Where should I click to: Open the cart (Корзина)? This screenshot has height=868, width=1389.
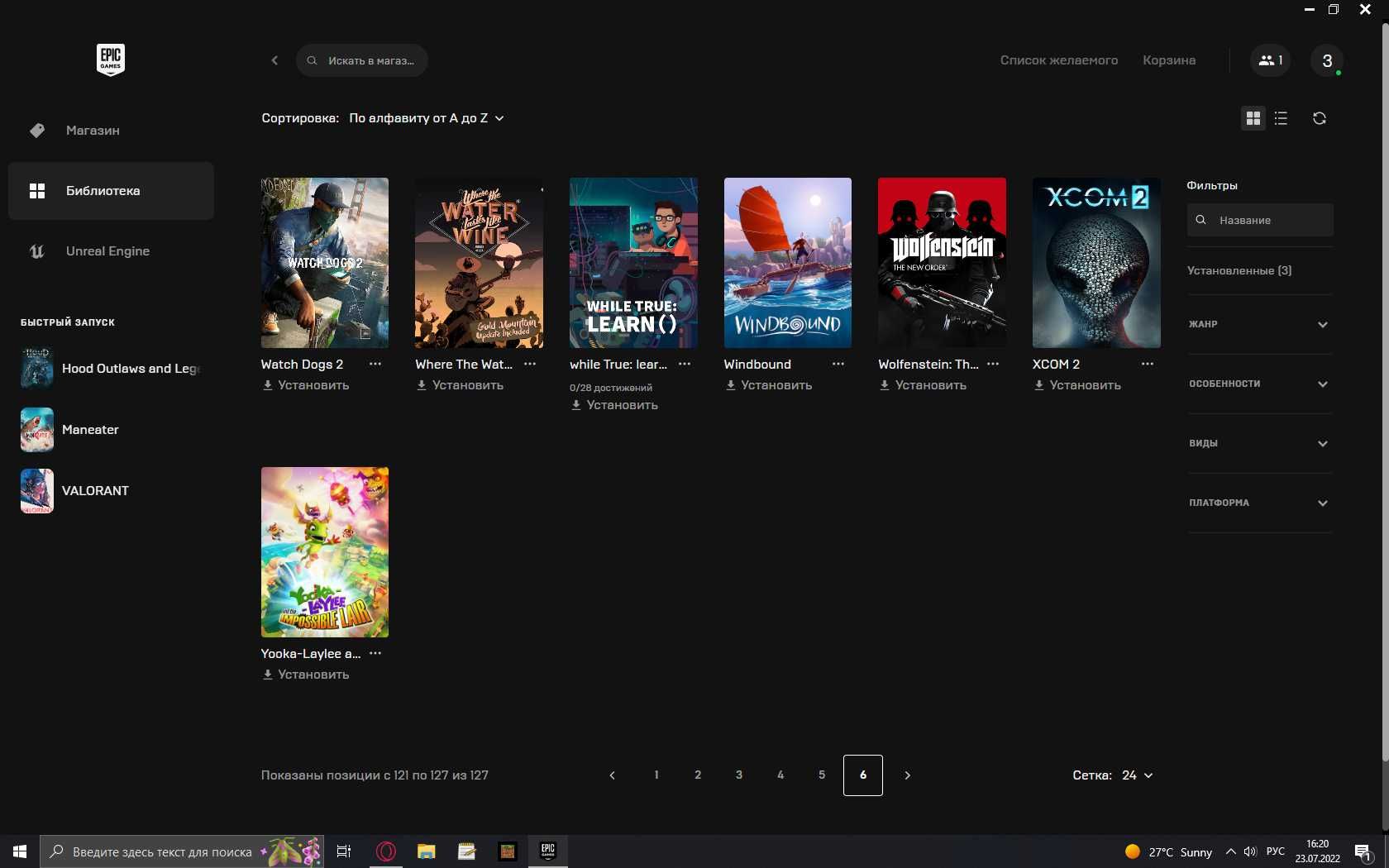(x=1169, y=60)
